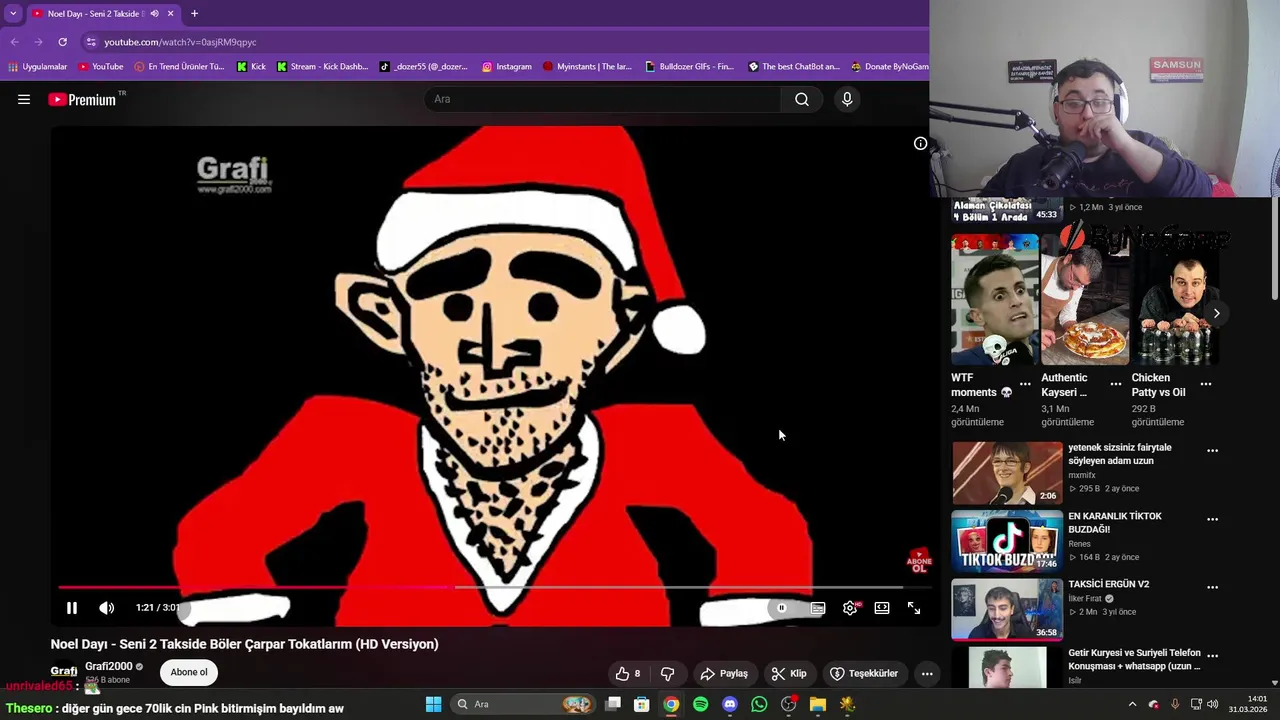Click the YouTube search magnifier button

coord(802,99)
